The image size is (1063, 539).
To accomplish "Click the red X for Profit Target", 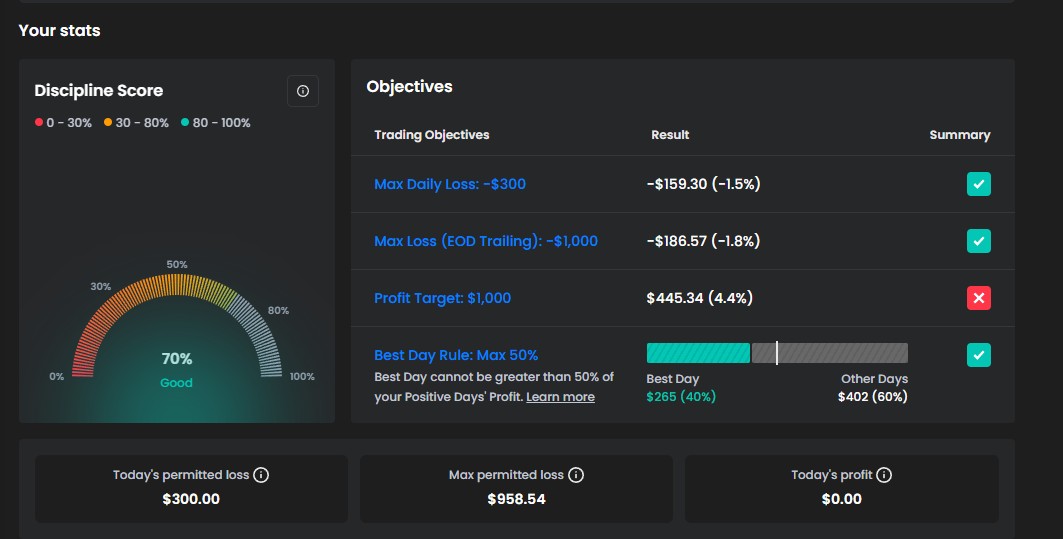I will pos(978,298).
